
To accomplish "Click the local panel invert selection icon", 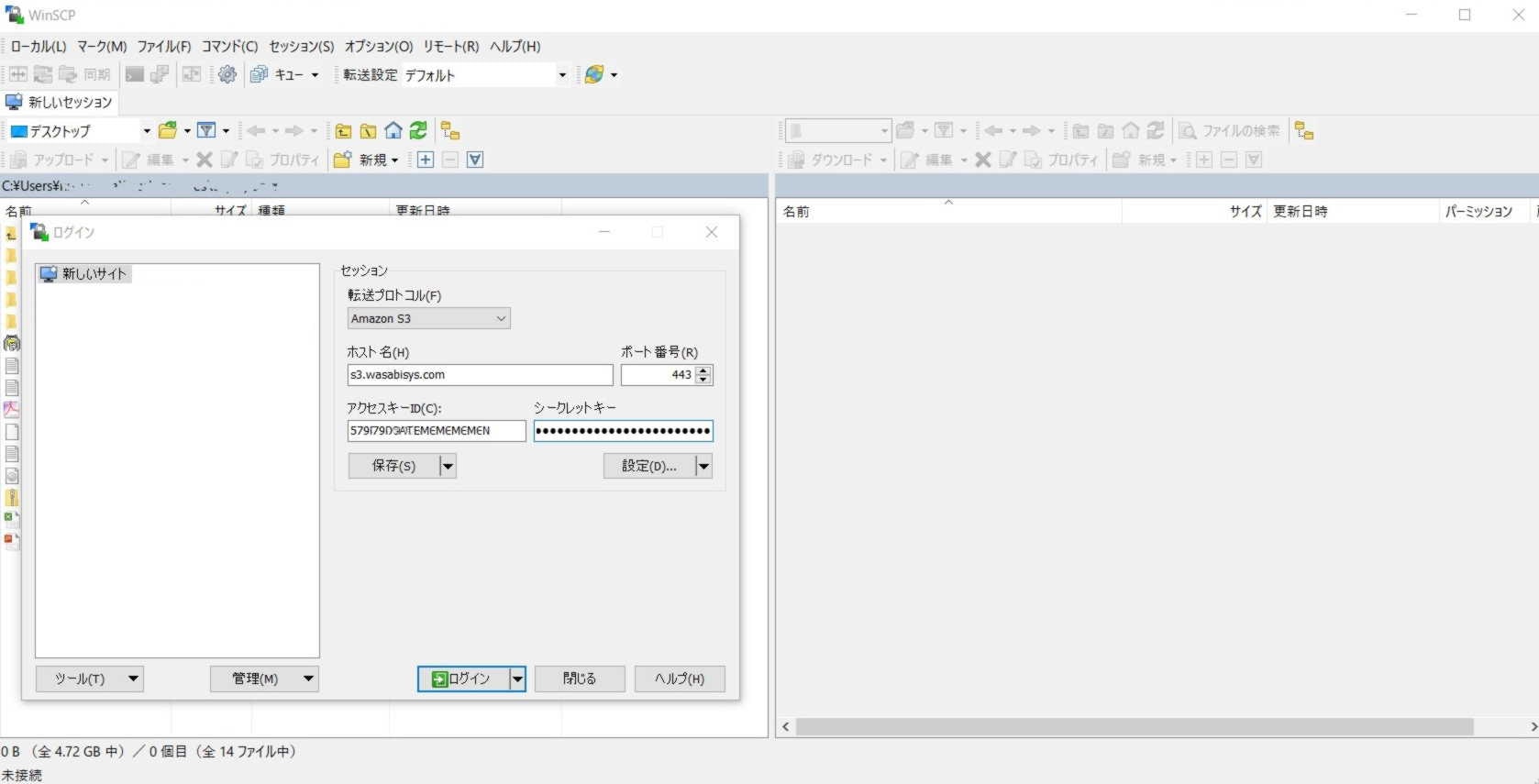I will [x=475, y=160].
